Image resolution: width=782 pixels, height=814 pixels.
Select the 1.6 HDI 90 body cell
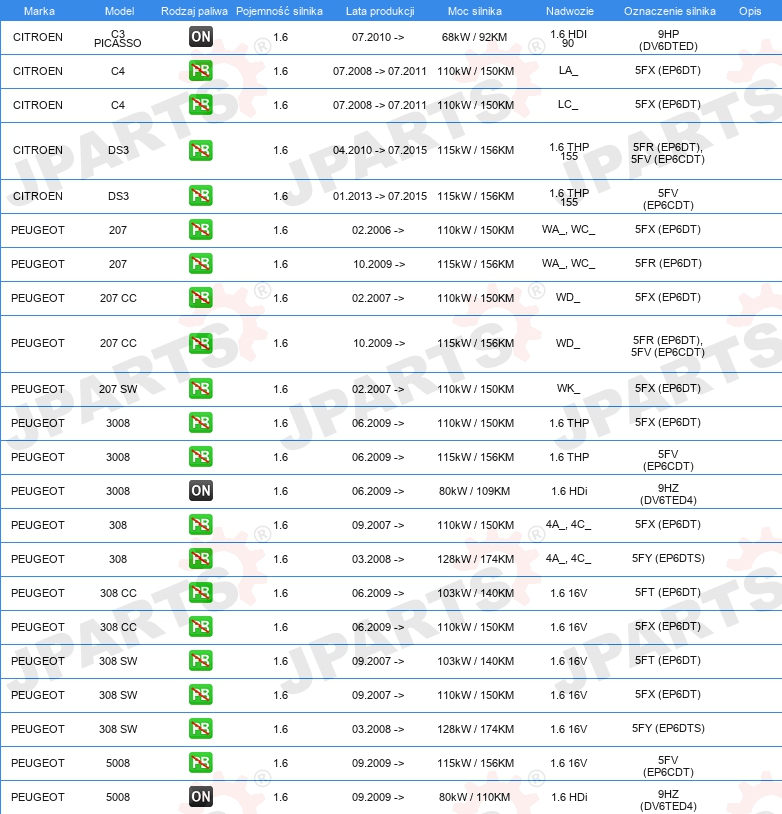point(569,38)
